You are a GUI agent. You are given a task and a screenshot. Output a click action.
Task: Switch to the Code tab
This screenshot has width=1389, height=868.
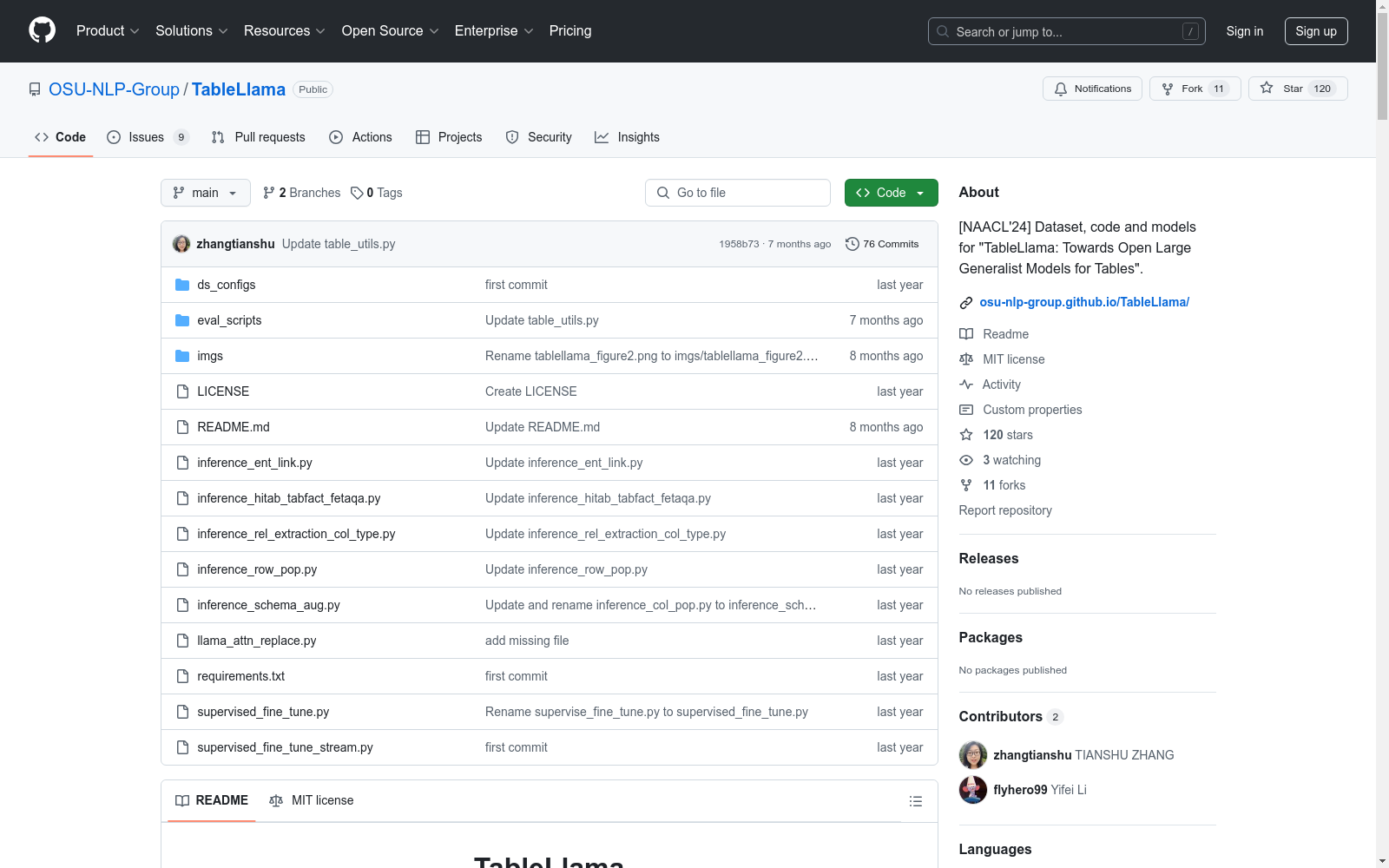point(61,137)
